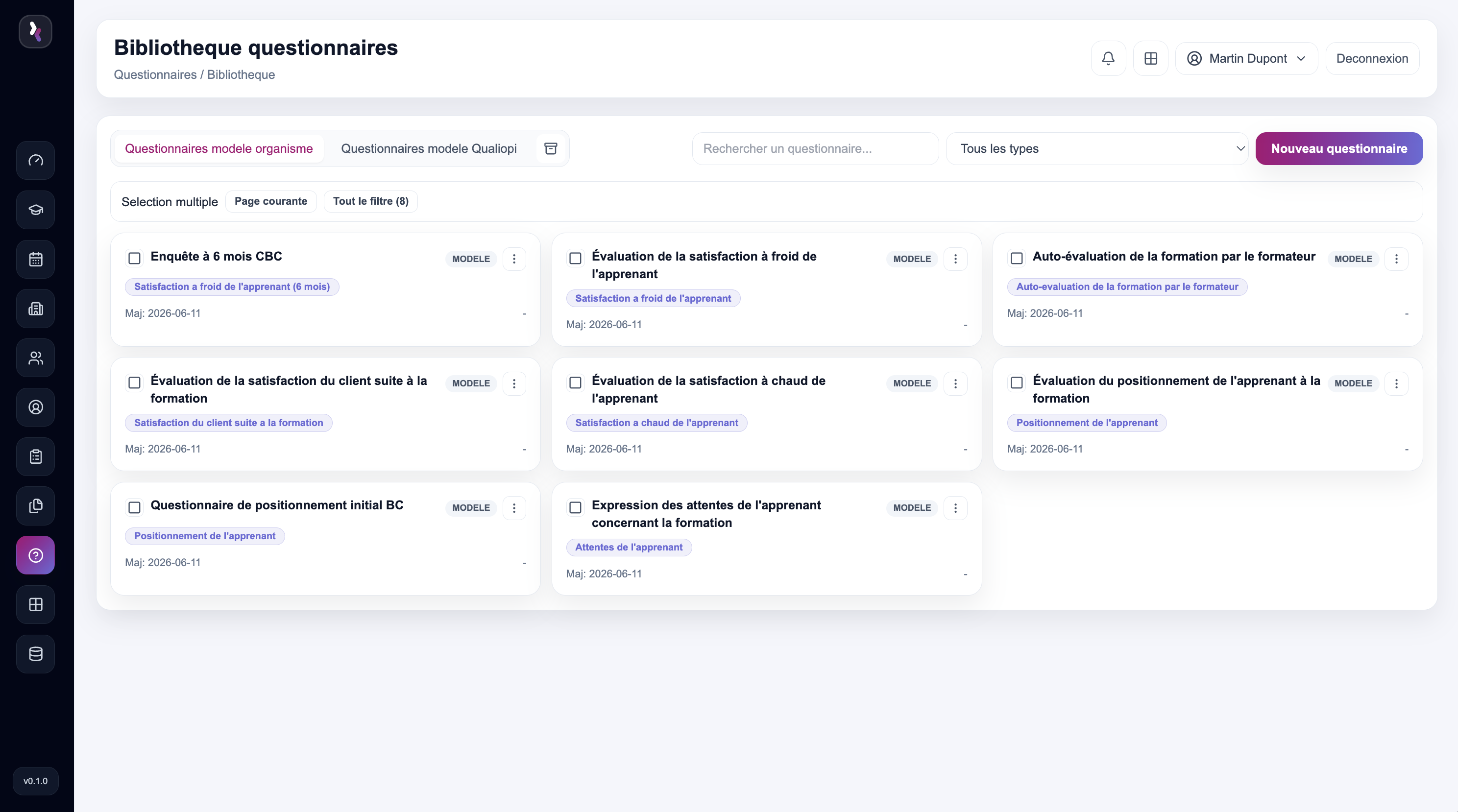Click the v0.1.0 version label
Viewport: 1458px width, 812px height.
36,781
